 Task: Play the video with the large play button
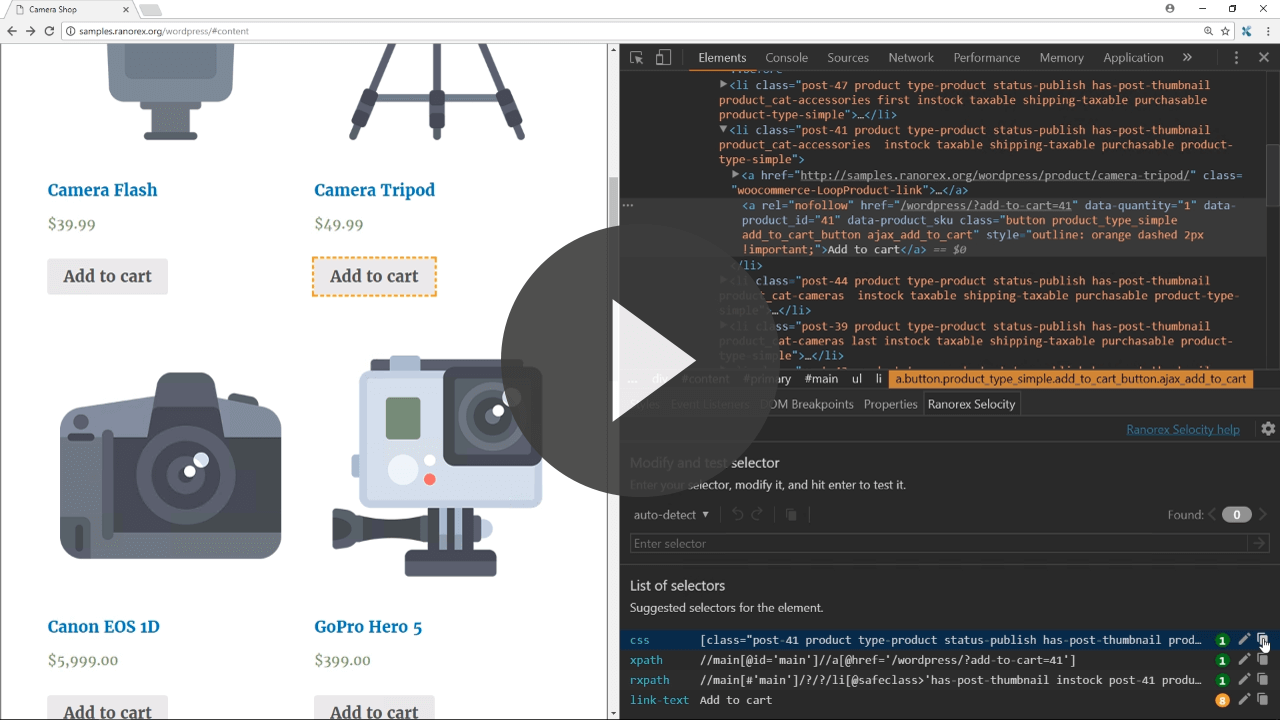640,360
